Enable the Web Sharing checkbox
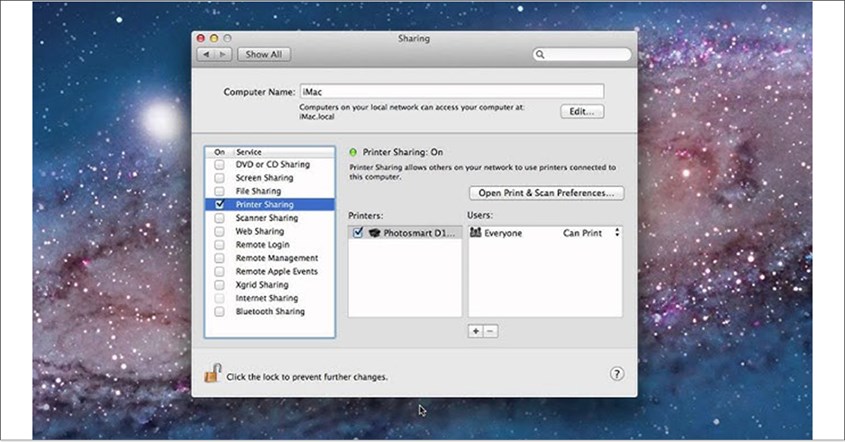The height and width of the screenshot is (442, 845). pos(219,231)
